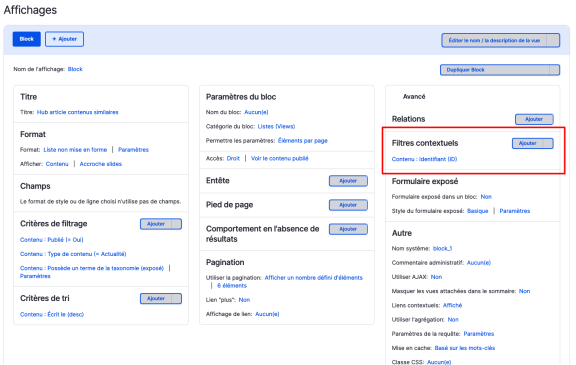Screen dimensions: 576x365
Task: Add a Critères de filtrage item
Action: coord(156,224)
